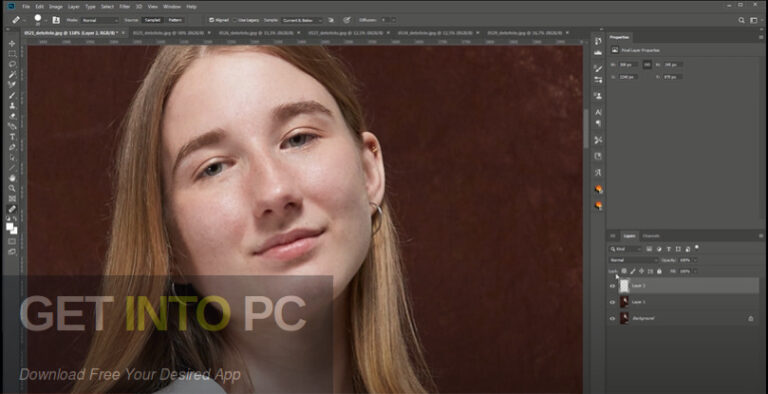Click the lock icon on Background layer

[750, 319]
